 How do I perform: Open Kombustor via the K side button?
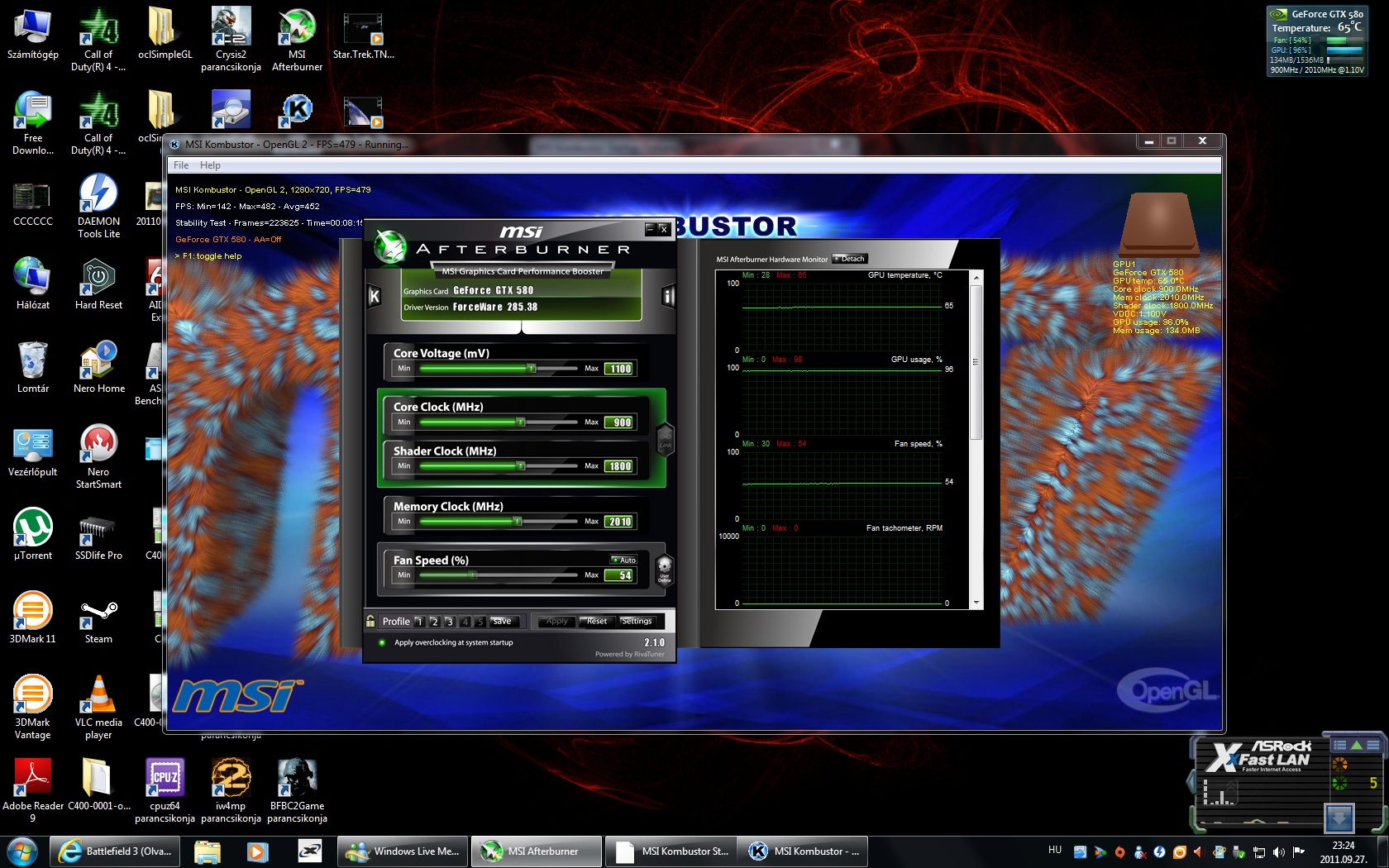tap(374, 297)
